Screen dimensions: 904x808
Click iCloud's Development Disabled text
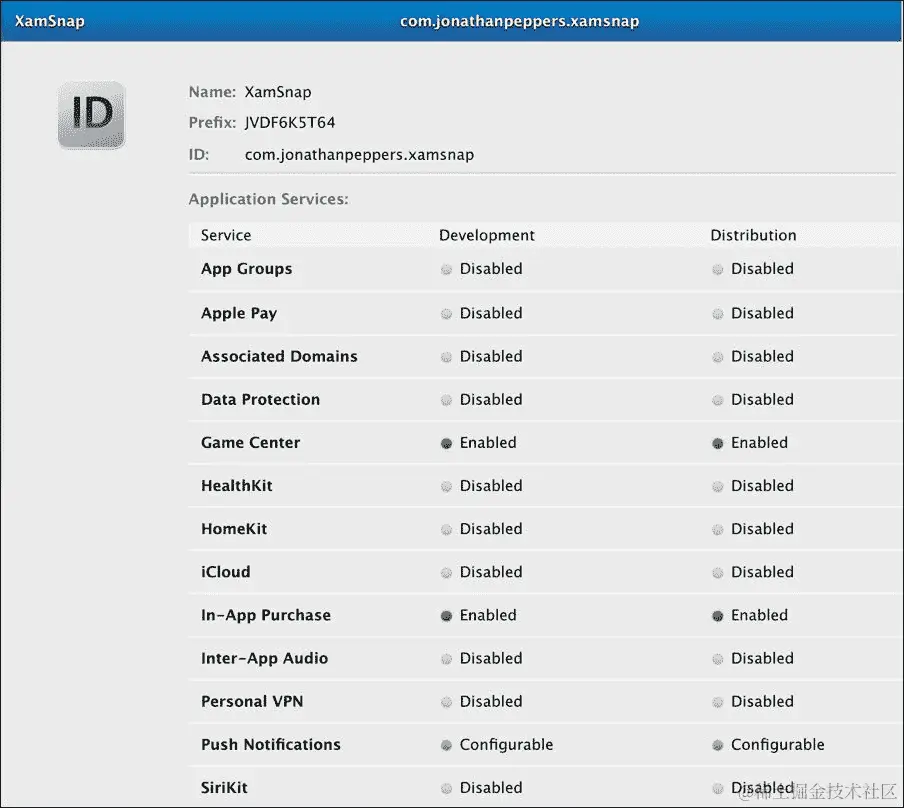tap(491, 572)
